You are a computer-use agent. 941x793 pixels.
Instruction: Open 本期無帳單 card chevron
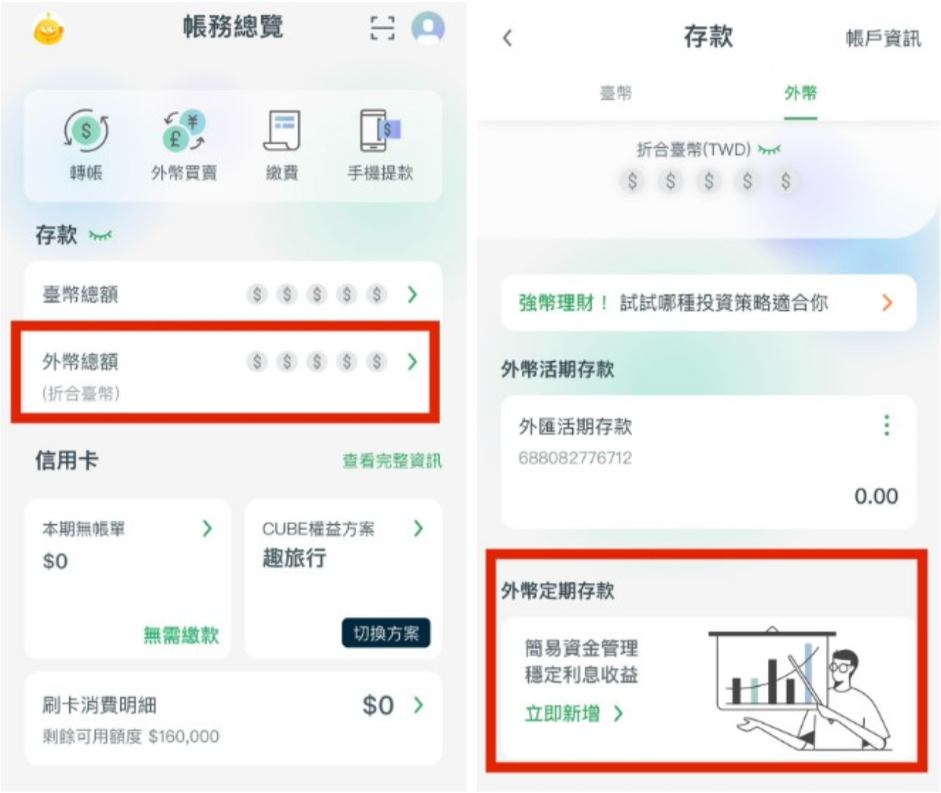click(x=207, y=528)
